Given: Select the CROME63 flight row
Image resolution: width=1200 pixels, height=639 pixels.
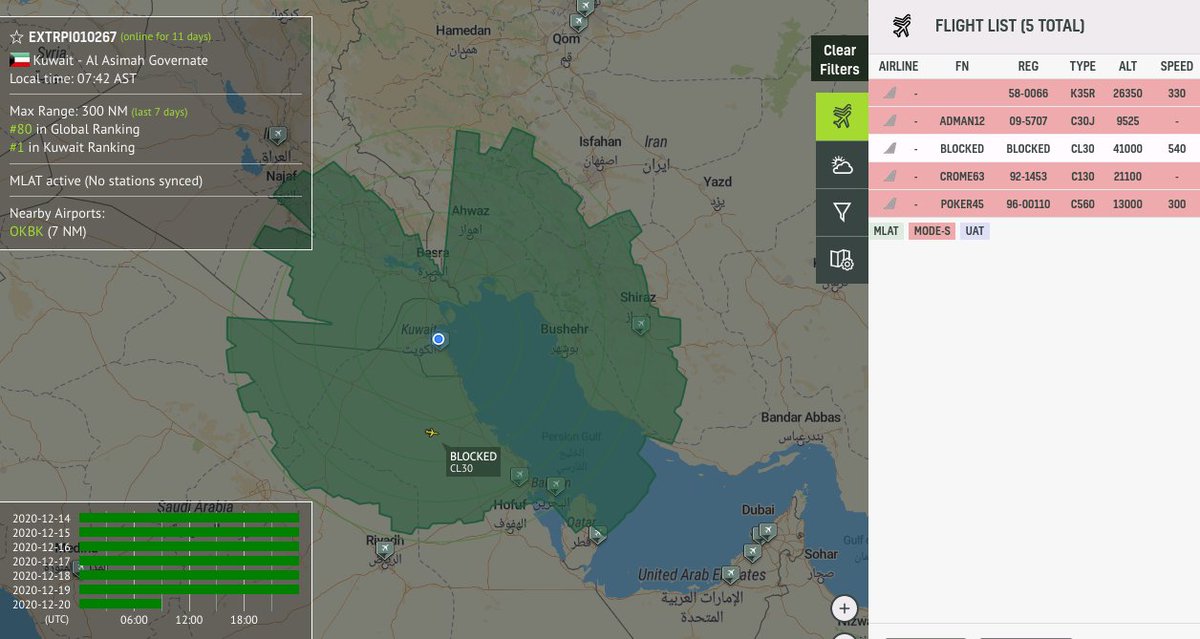Looking at the screenshot, I should click(x=1034, y=177).
